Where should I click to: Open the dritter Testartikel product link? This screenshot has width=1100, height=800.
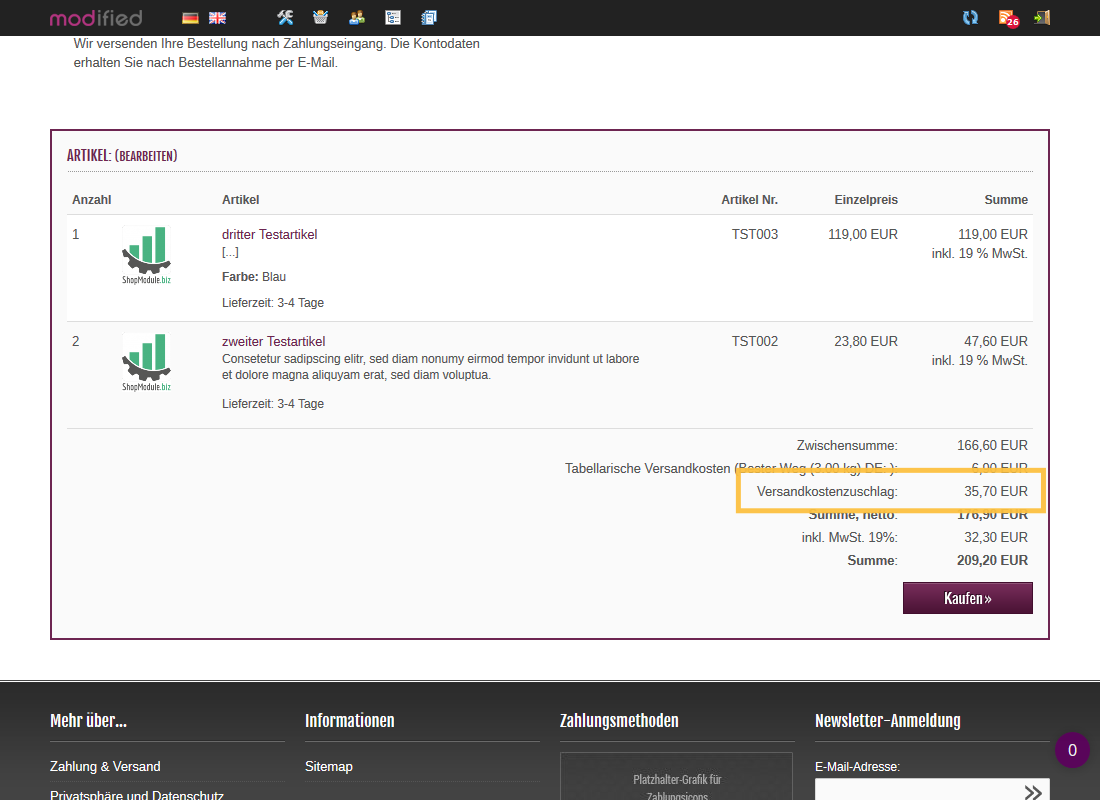click(269, 234)
